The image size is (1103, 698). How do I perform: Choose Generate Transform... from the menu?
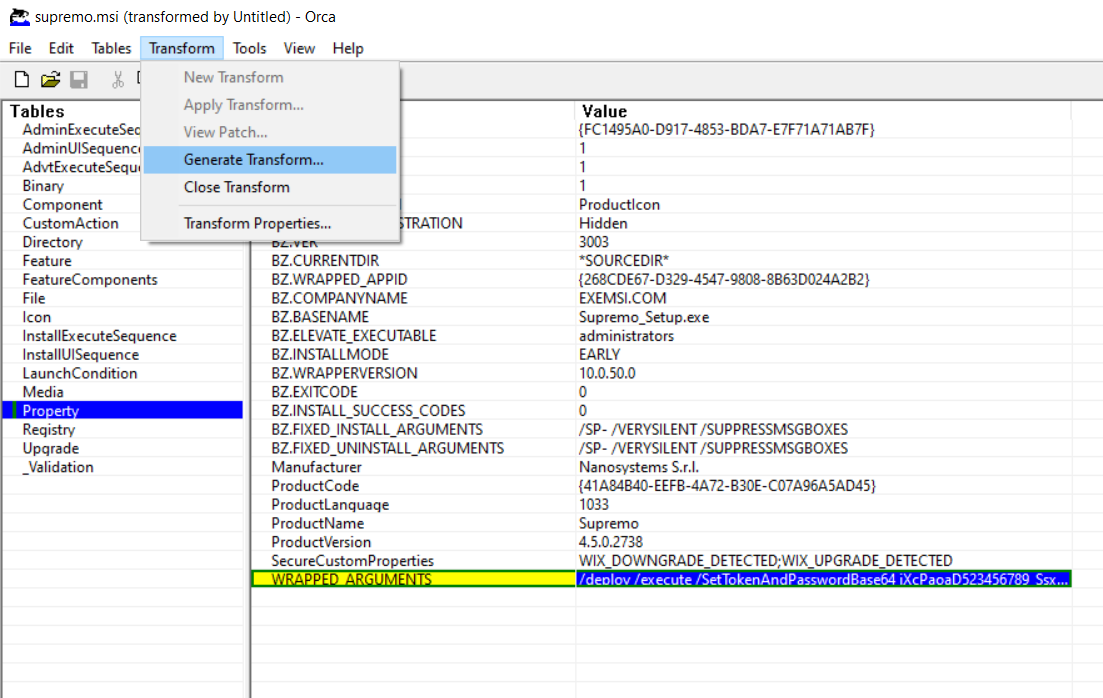coord(269,160)
